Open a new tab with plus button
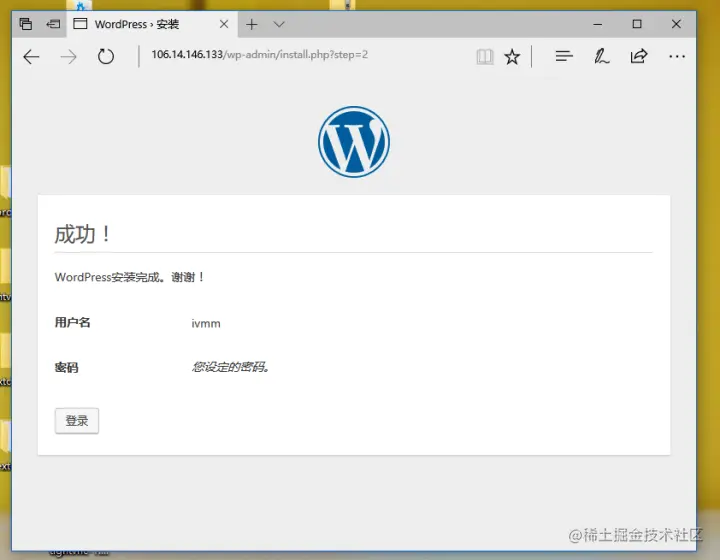Viewport: 720px width, 560px height. click(252, 24)
